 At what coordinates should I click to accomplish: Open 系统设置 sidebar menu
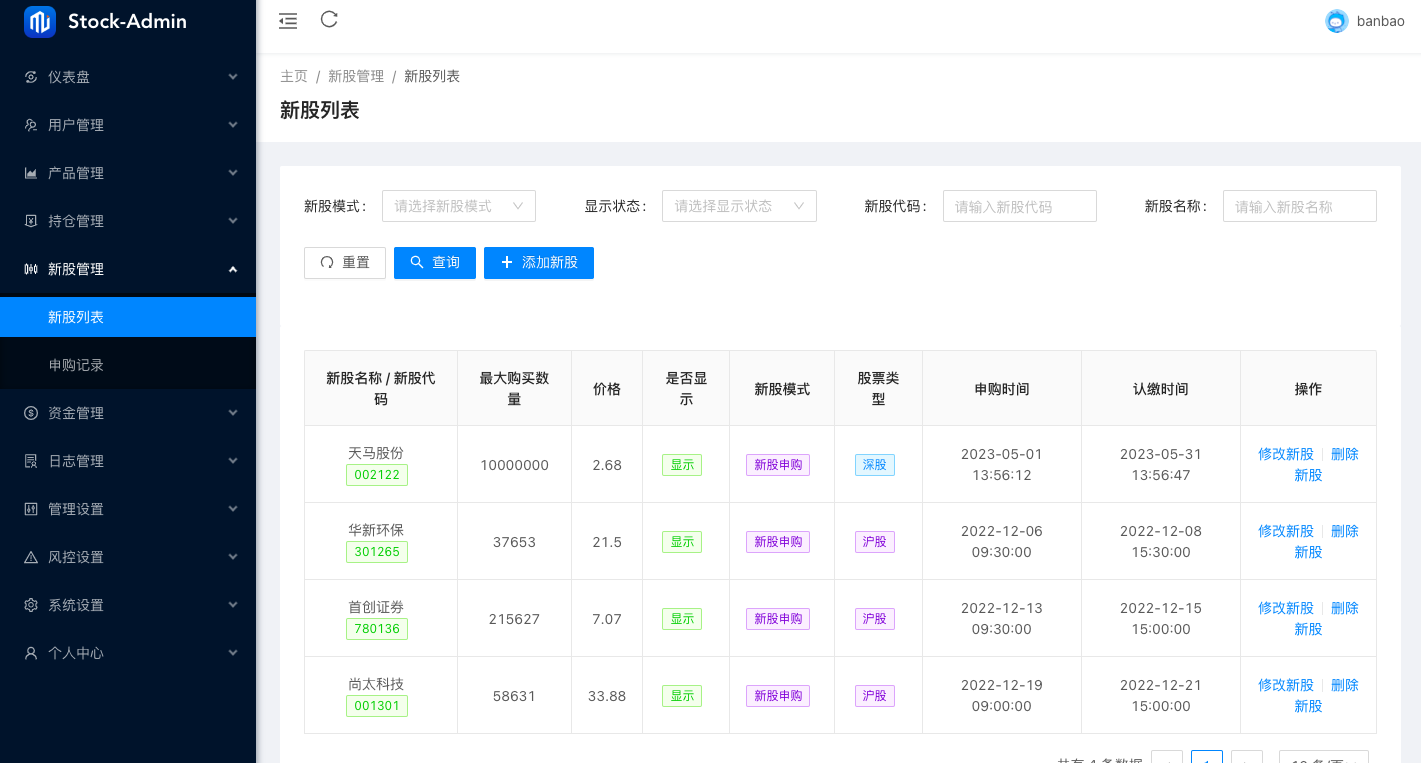[128, 605]
